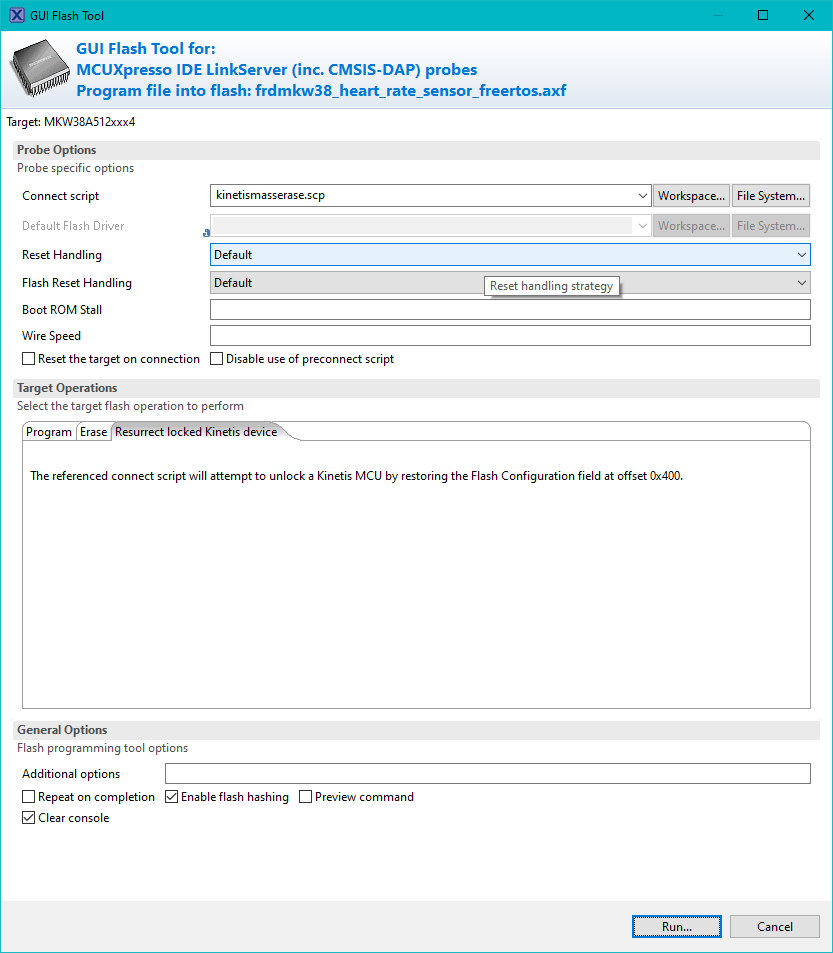
Task: Click the Reset handling strategy tooltip
Action: 552,286
